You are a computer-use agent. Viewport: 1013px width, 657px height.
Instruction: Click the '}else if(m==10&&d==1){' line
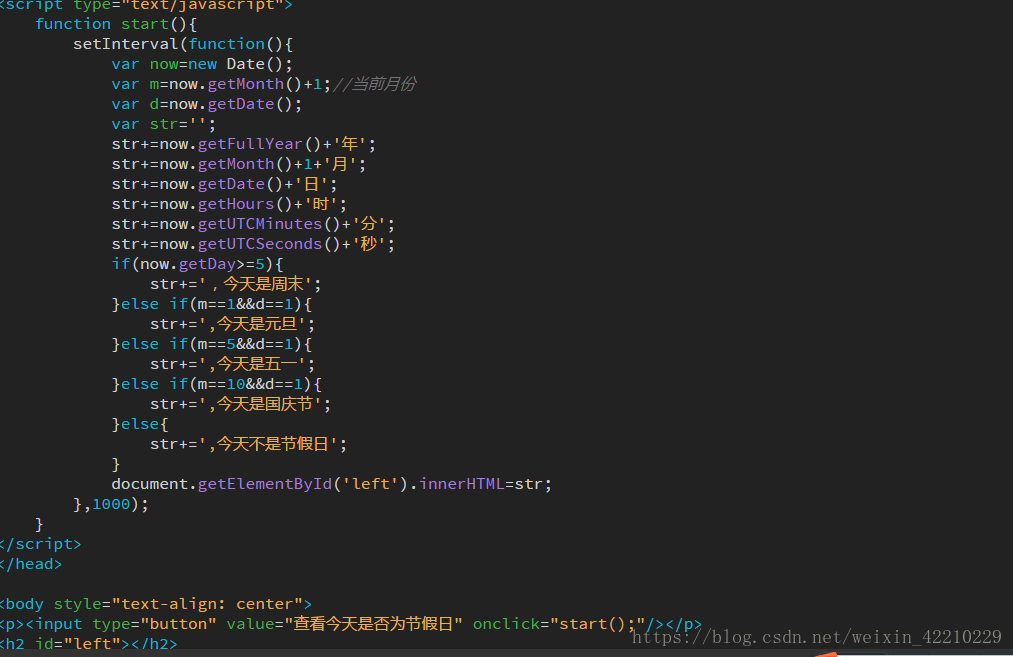tap(216, 384)
